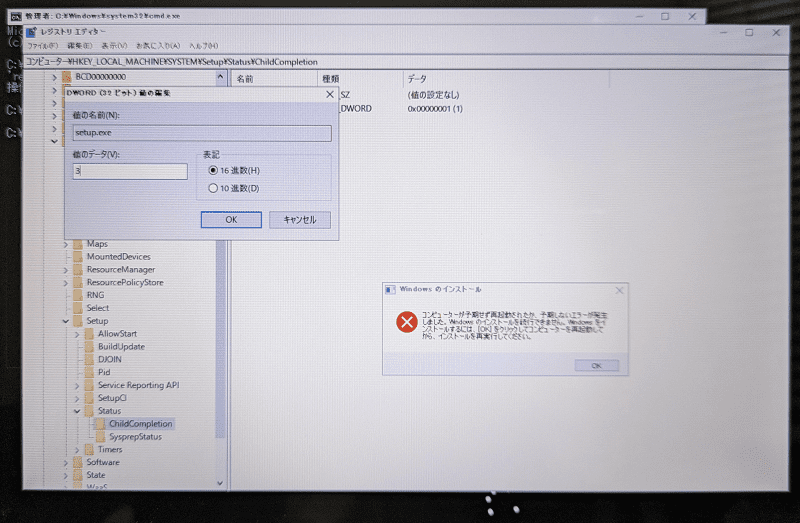Expand the Service Reporting API key
The image size is (800, 523).
77,386
